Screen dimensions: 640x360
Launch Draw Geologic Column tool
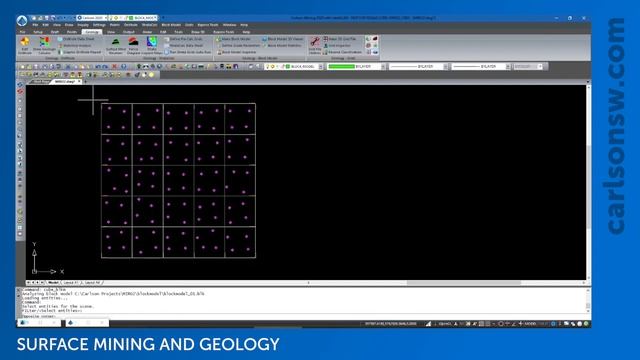click(44, 45)
